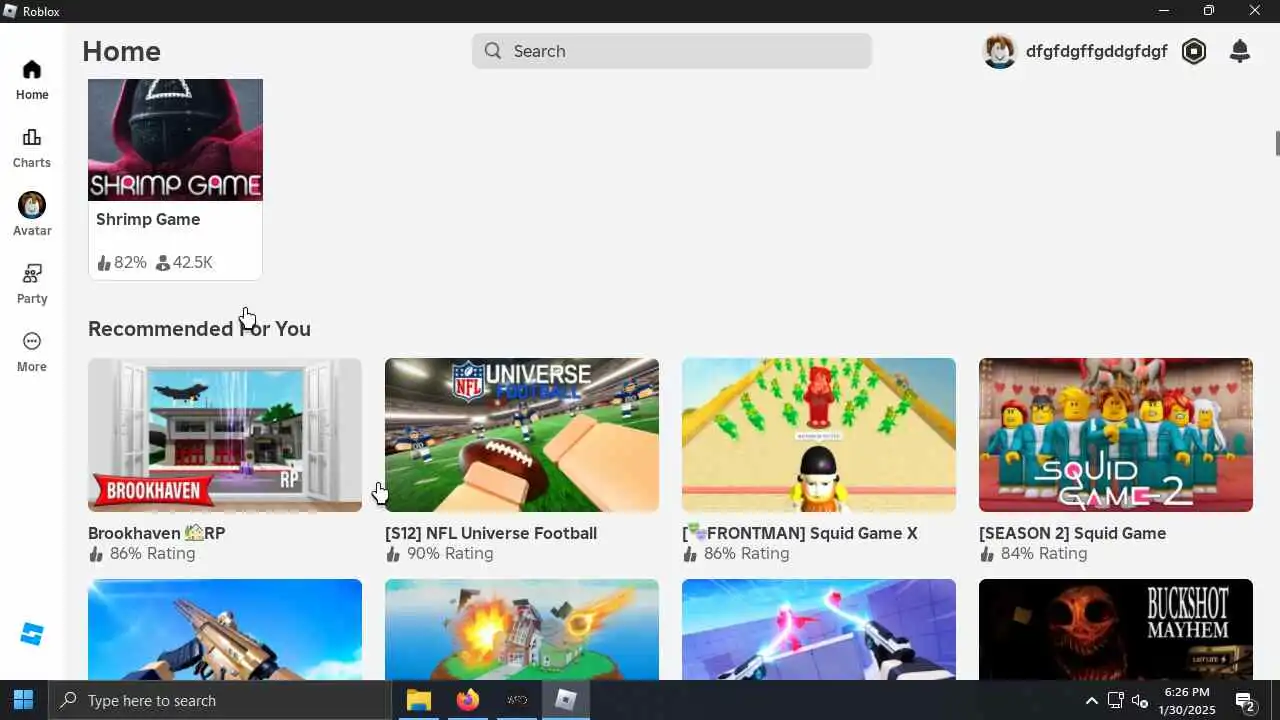Click the Recommended For You heading
This screenshot has height=720, width=1280.
coord(199,329)
